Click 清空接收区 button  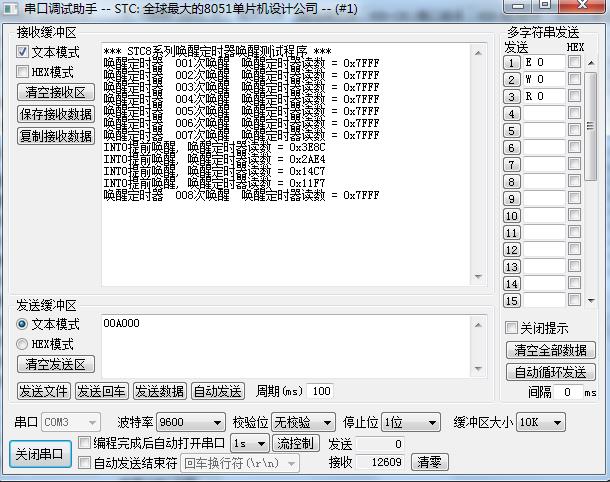pos(56,93)
